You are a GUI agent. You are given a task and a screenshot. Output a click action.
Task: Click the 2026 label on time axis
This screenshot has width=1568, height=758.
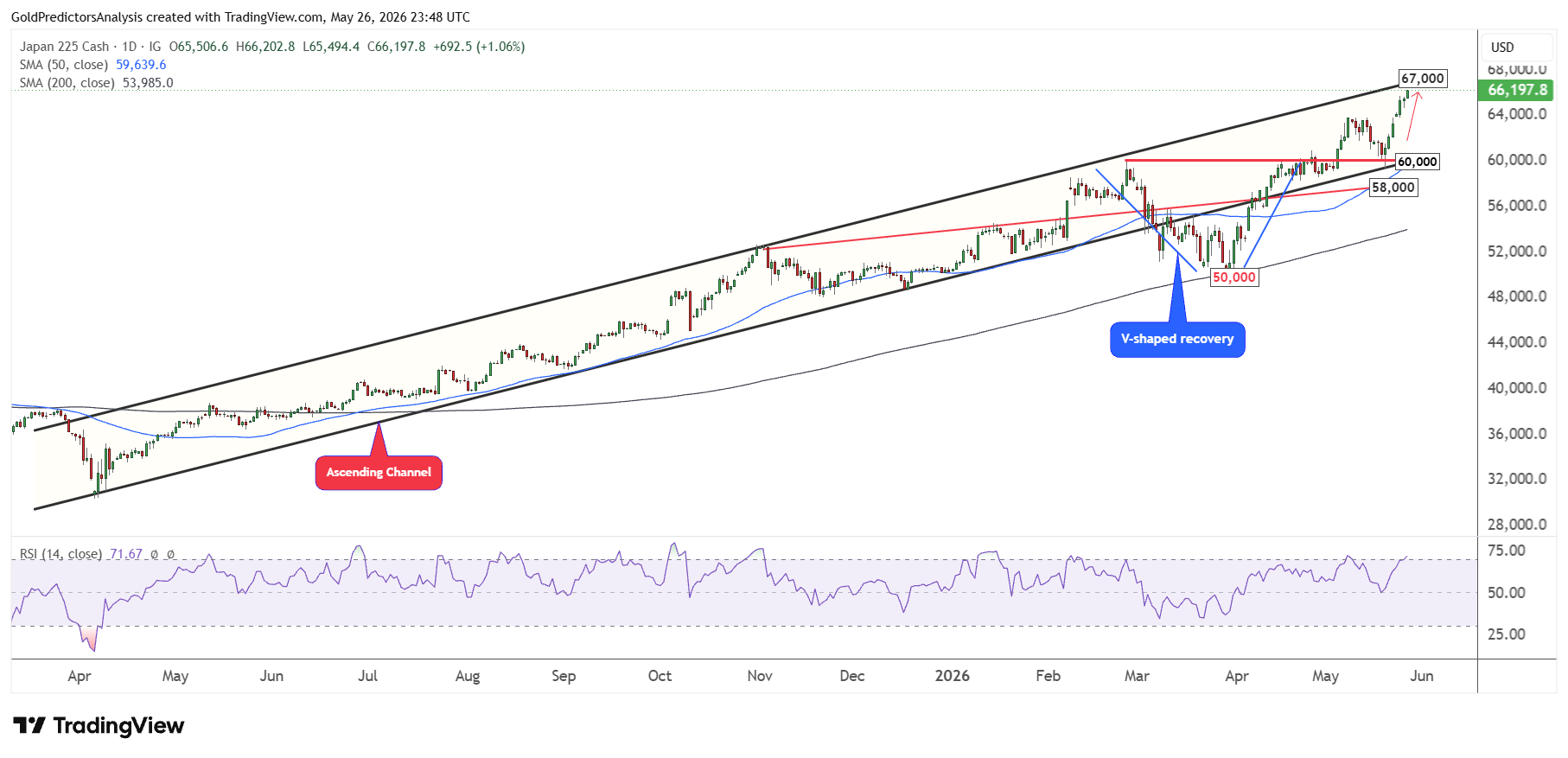(952, 676)
